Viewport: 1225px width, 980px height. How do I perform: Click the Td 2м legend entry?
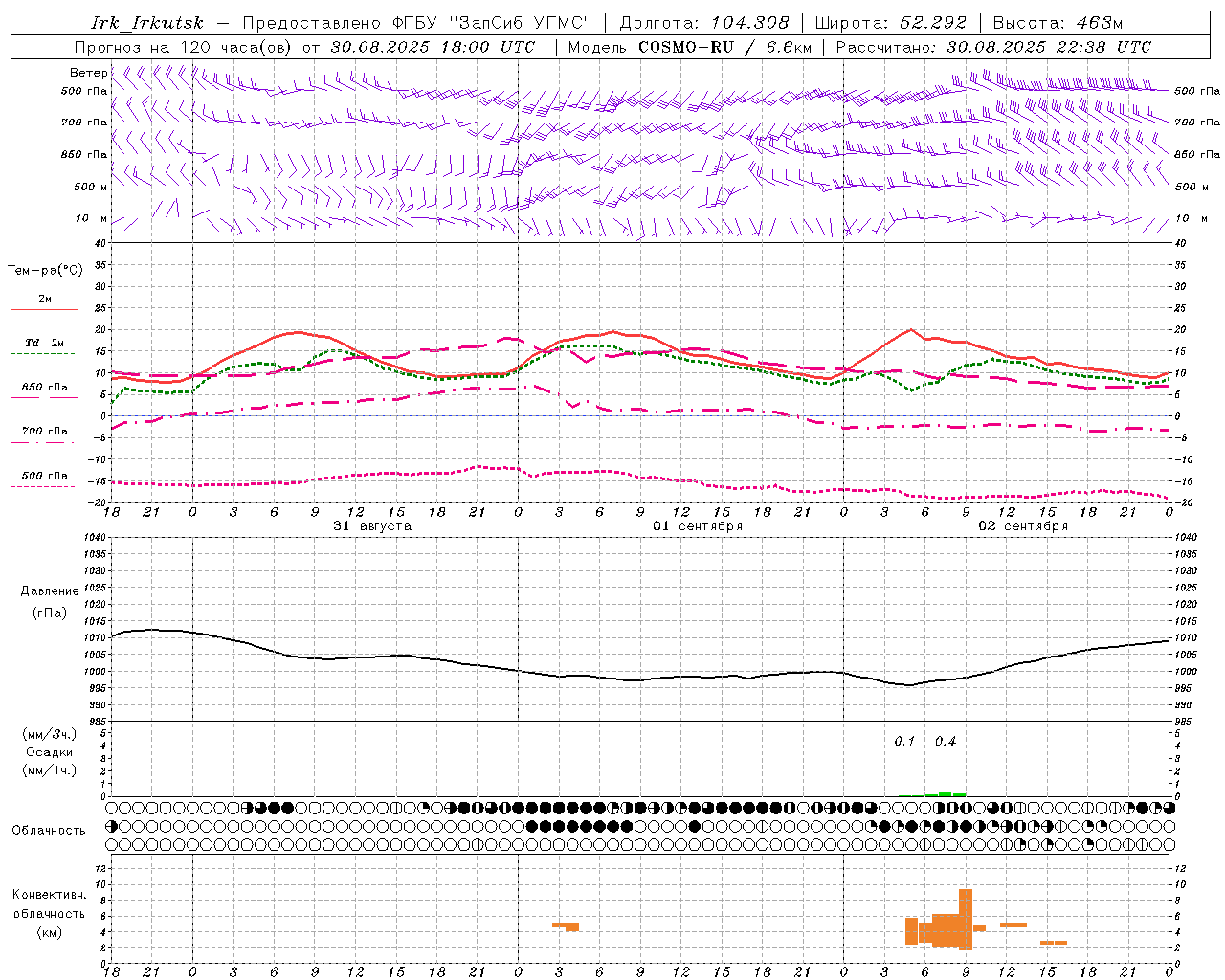tap(45, 343)
